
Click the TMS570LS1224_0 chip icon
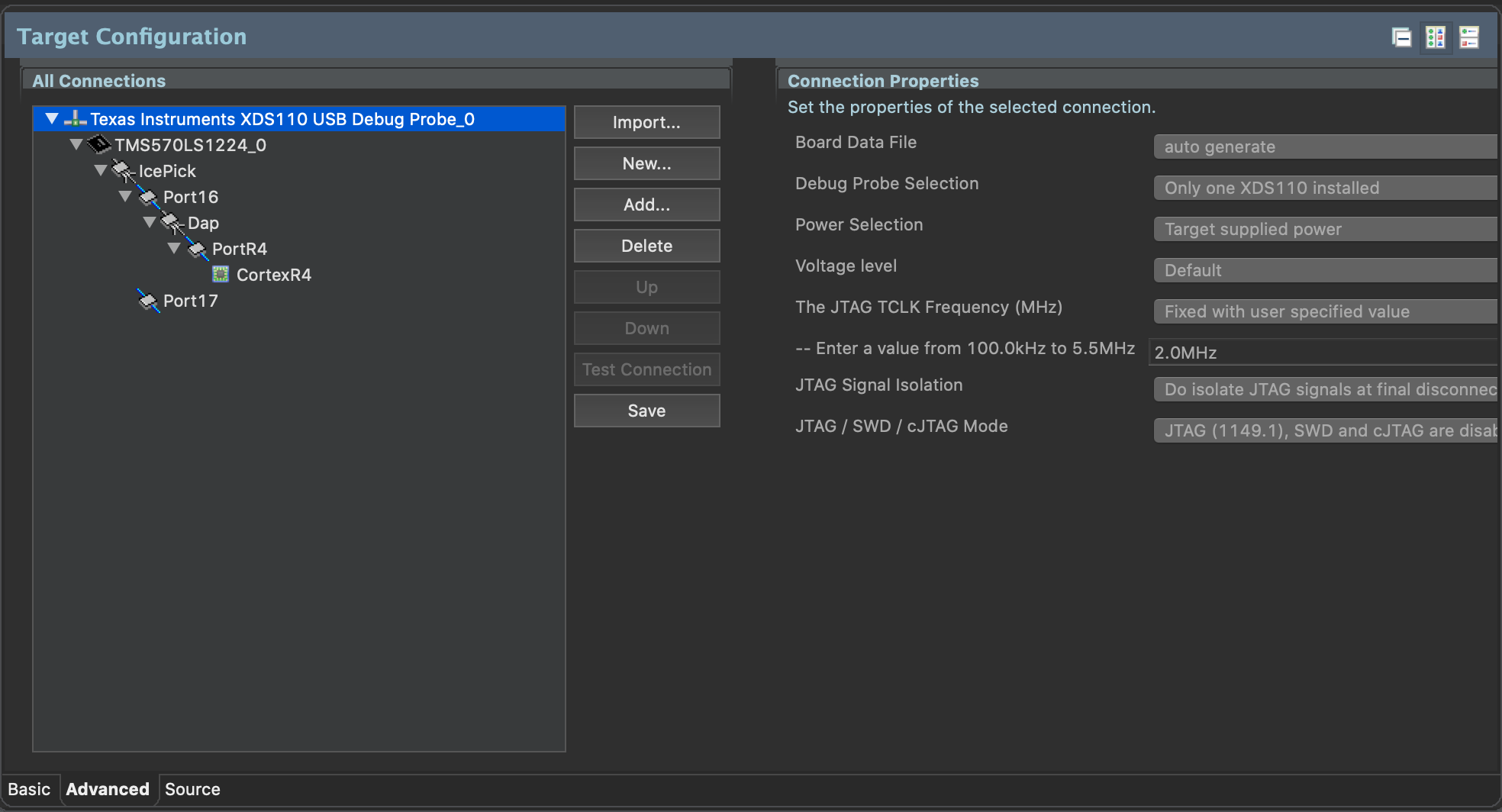99,144
